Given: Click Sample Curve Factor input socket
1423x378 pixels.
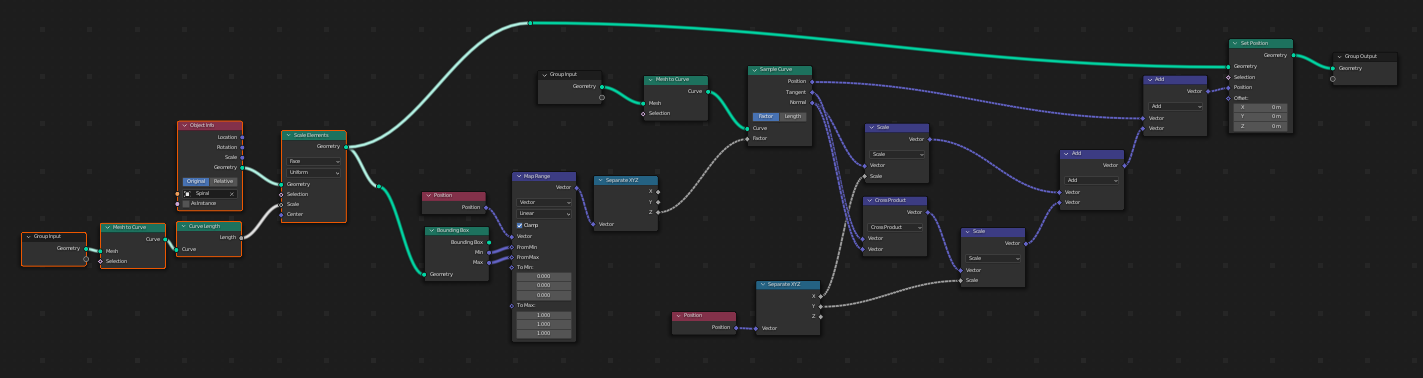Looking at the screenshot, I should 747,138.
